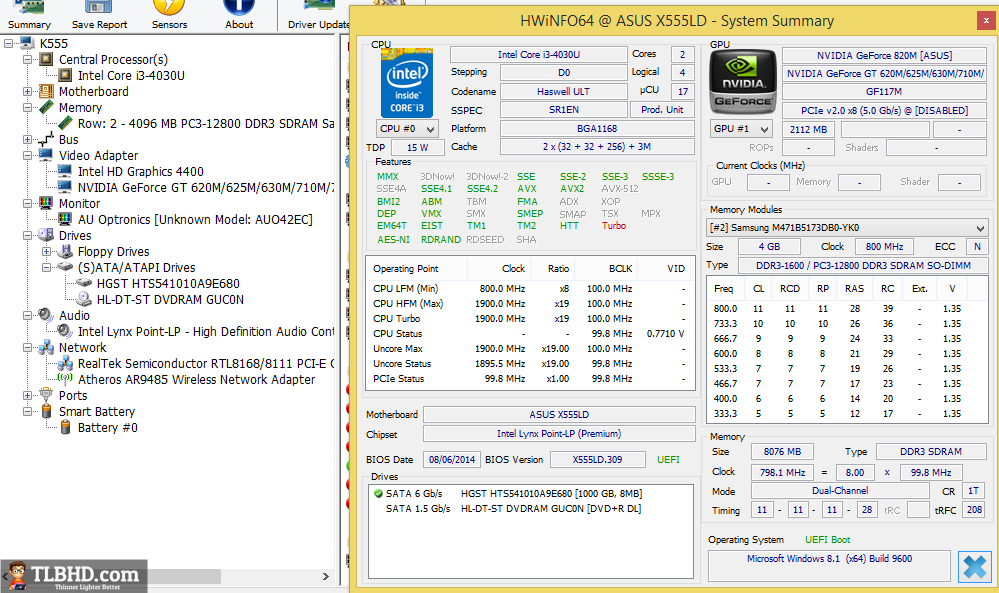Click the Atheros wireless adapter icon
Screen dimensions: 999x593
[65, 378]
